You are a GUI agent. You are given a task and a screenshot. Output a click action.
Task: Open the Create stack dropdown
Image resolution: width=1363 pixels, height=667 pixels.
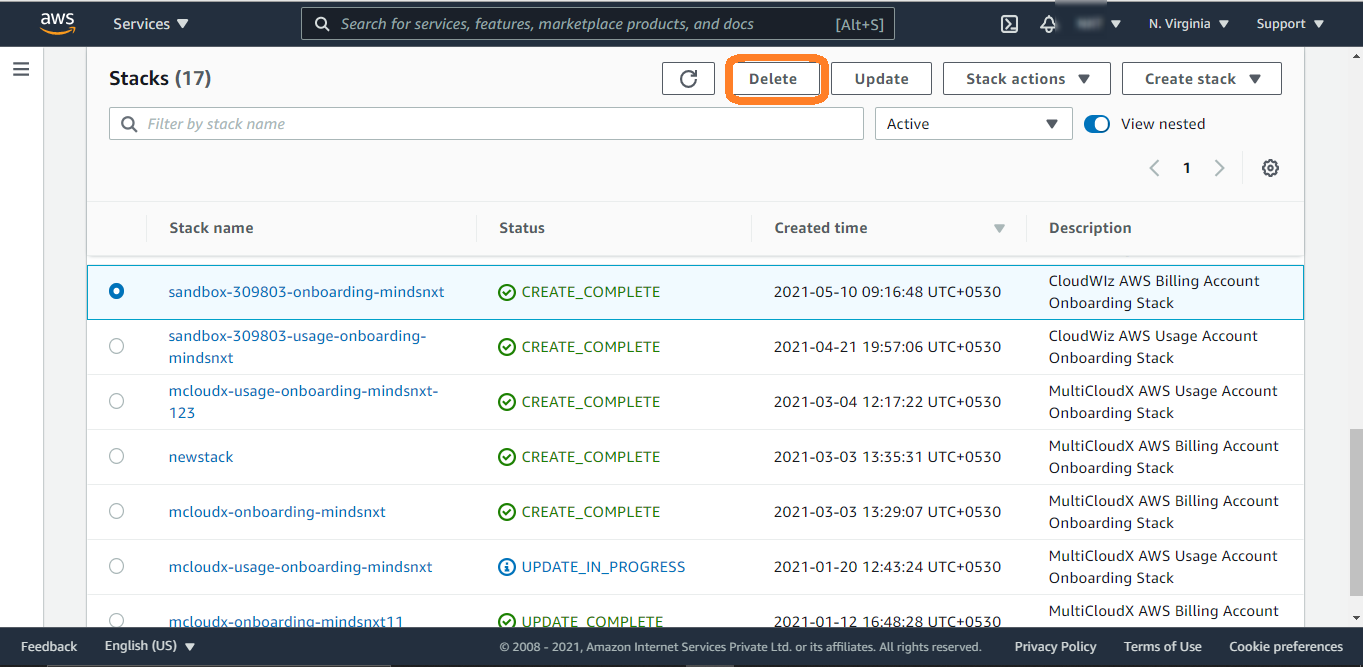1201,79
